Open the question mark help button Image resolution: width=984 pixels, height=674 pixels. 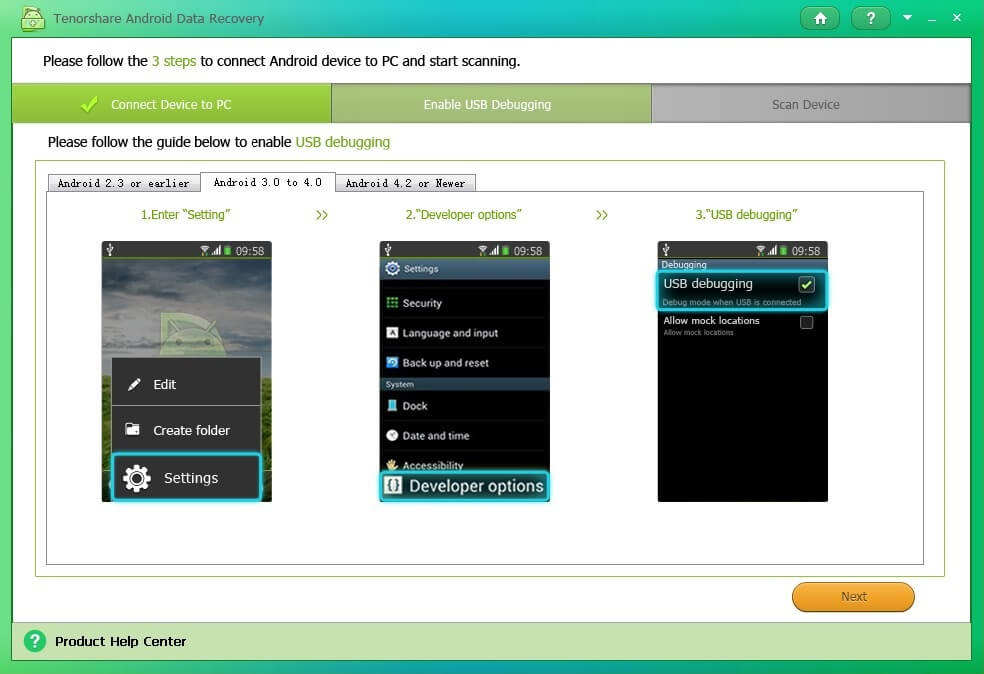point(870,18)
